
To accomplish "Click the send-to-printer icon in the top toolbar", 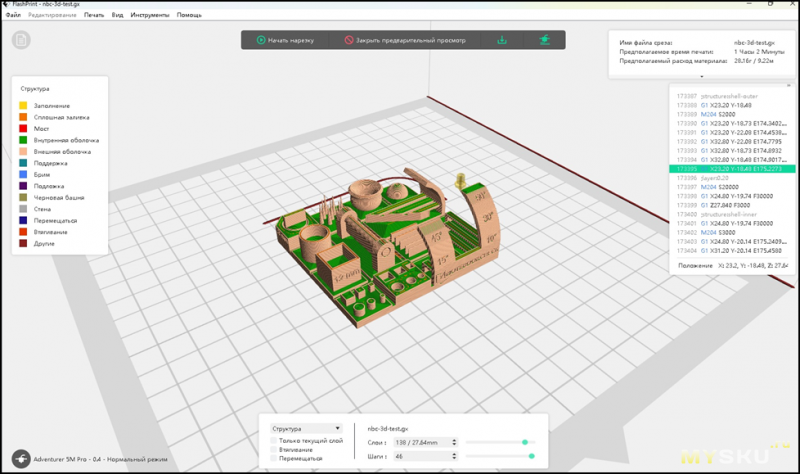I will pyautogui.click(x=544, y=40).
